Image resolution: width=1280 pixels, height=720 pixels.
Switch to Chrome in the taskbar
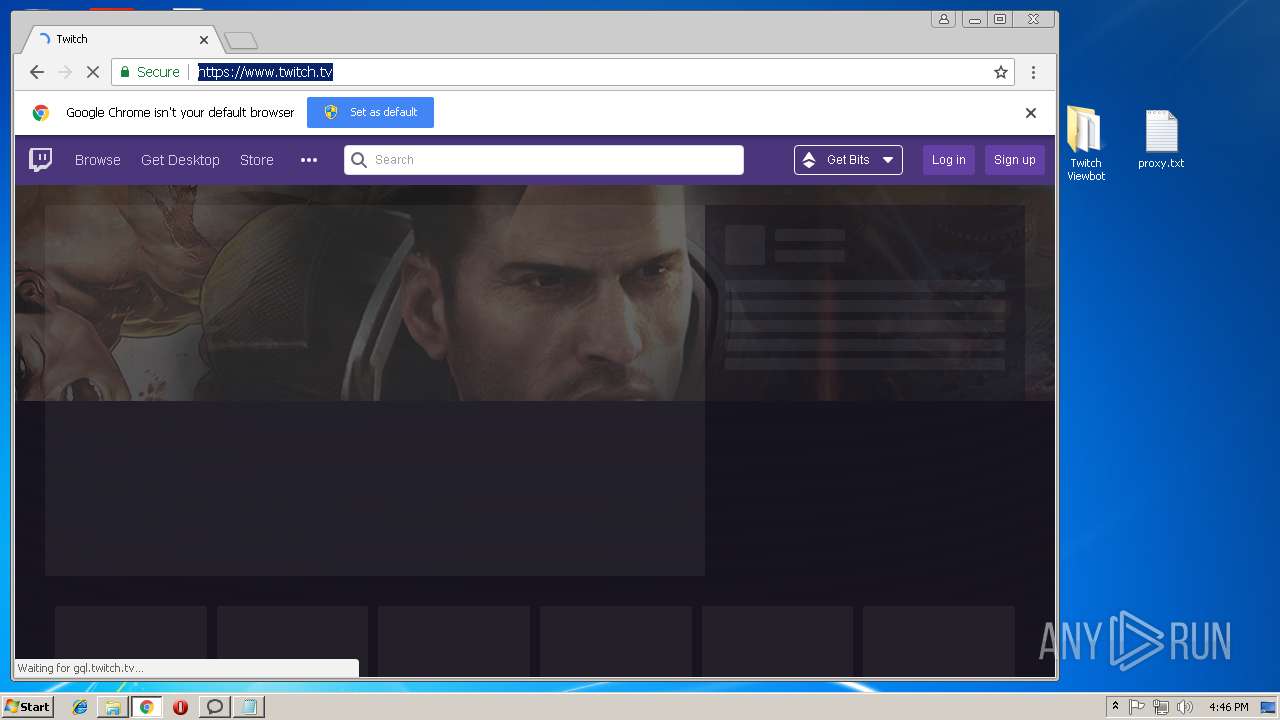(x=147, y=707)
